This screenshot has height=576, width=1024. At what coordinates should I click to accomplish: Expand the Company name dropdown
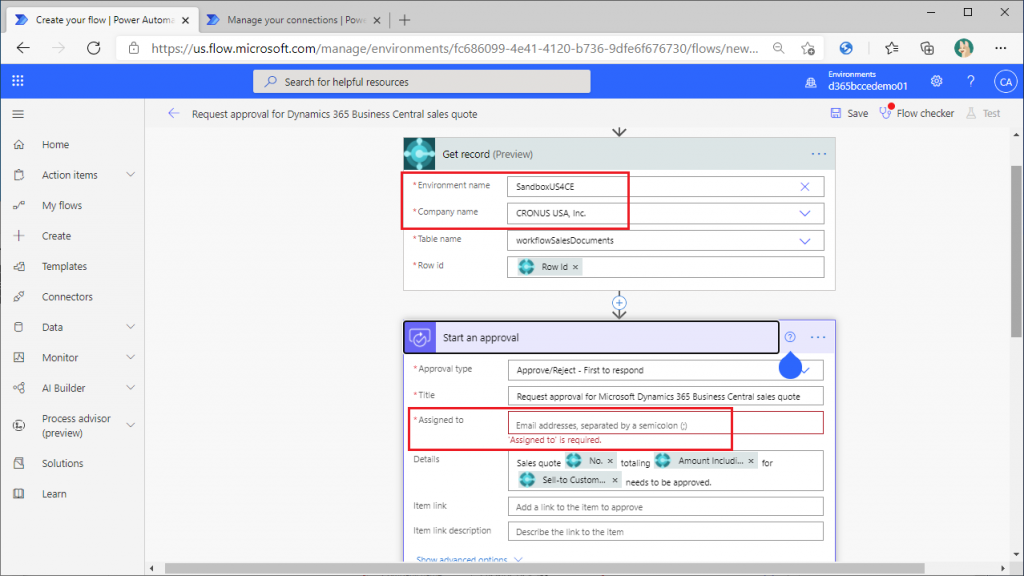[805, 213]
